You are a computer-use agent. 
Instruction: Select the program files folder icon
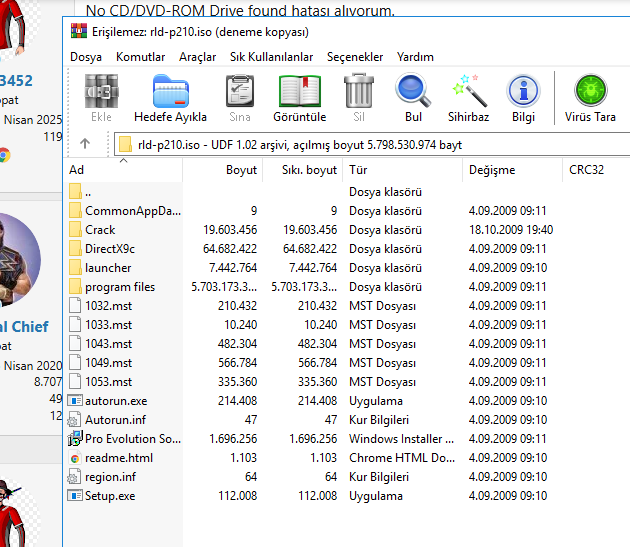point(75,287)
